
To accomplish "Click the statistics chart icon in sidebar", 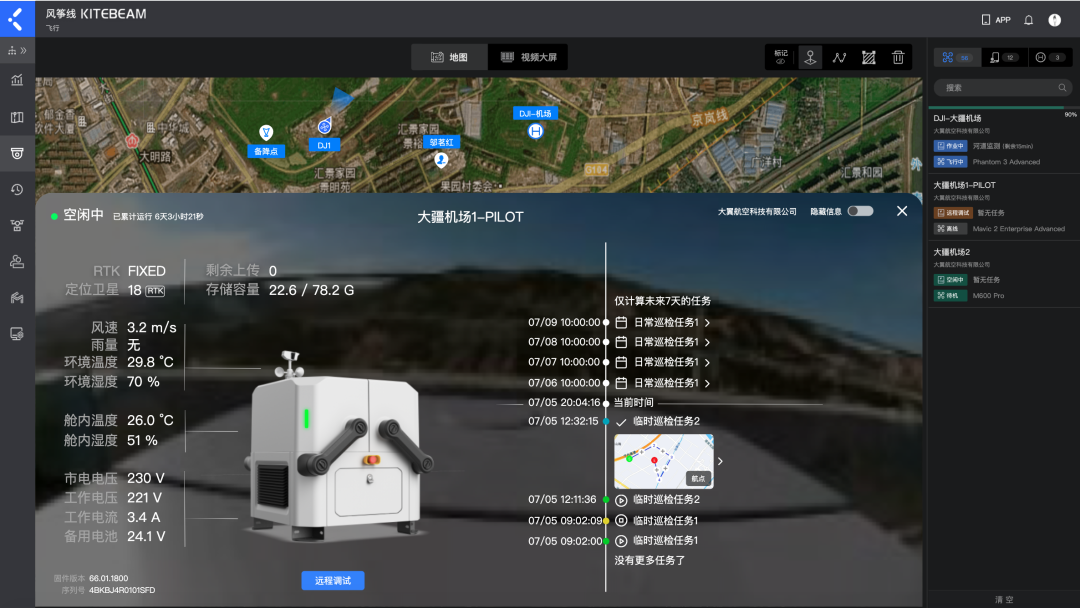I will [17, 80].
